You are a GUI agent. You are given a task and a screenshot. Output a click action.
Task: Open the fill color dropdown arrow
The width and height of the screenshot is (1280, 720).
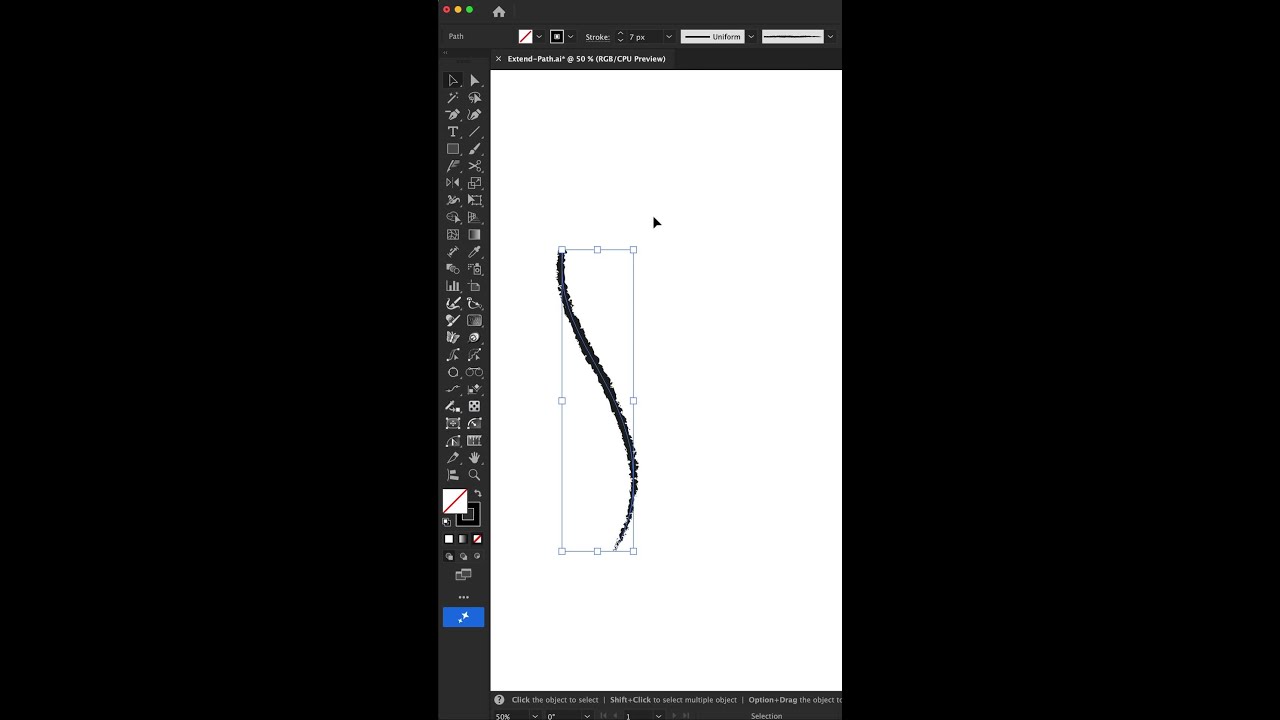coord(539,37)
